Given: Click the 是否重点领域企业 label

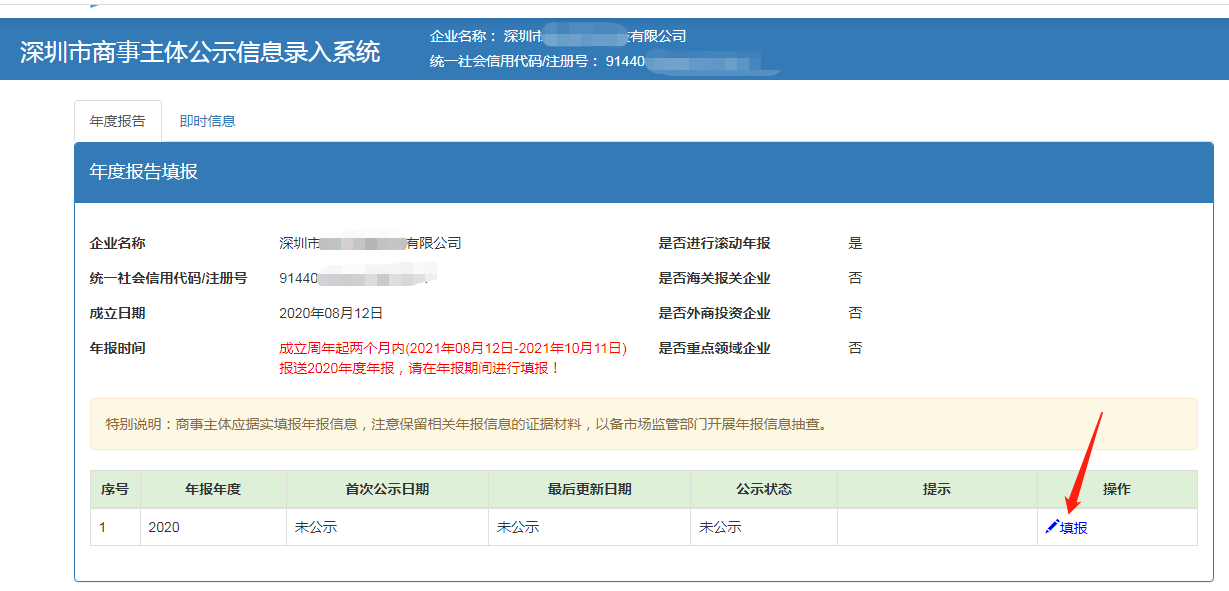Looking at the screenshot, I should (x=714, y=348).
